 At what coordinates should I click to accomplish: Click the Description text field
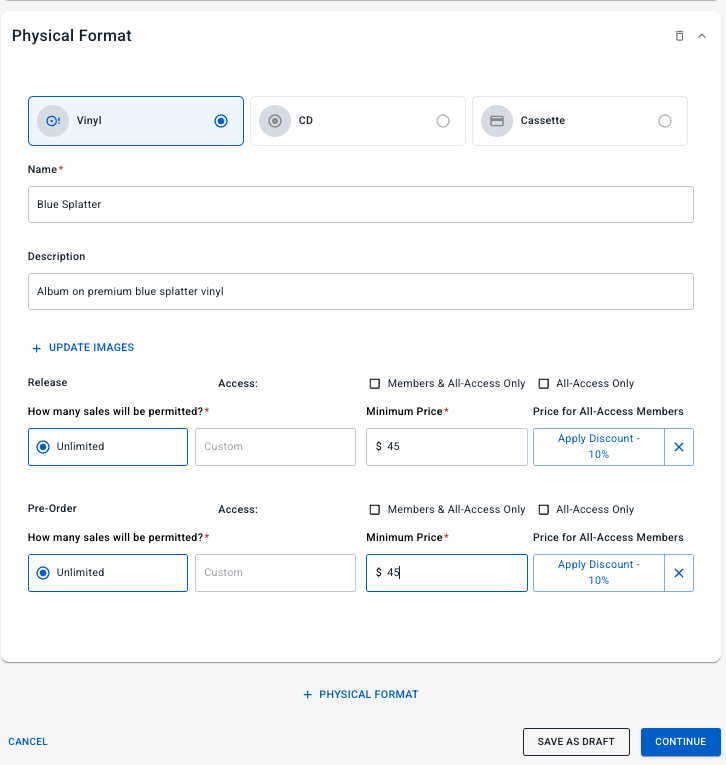pyautogui.click(x=360, y=292)
